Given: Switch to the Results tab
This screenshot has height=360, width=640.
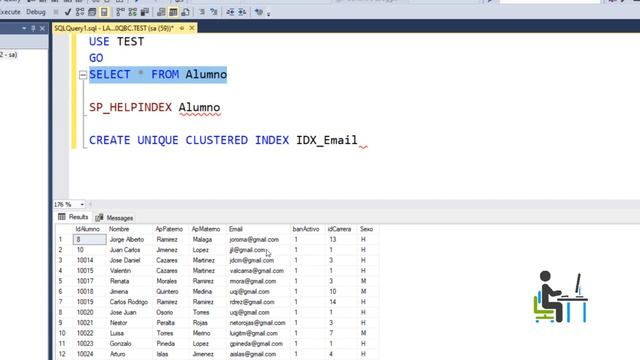Looking at the screenshot, I should pyautogui.click(x=73, y=217).
